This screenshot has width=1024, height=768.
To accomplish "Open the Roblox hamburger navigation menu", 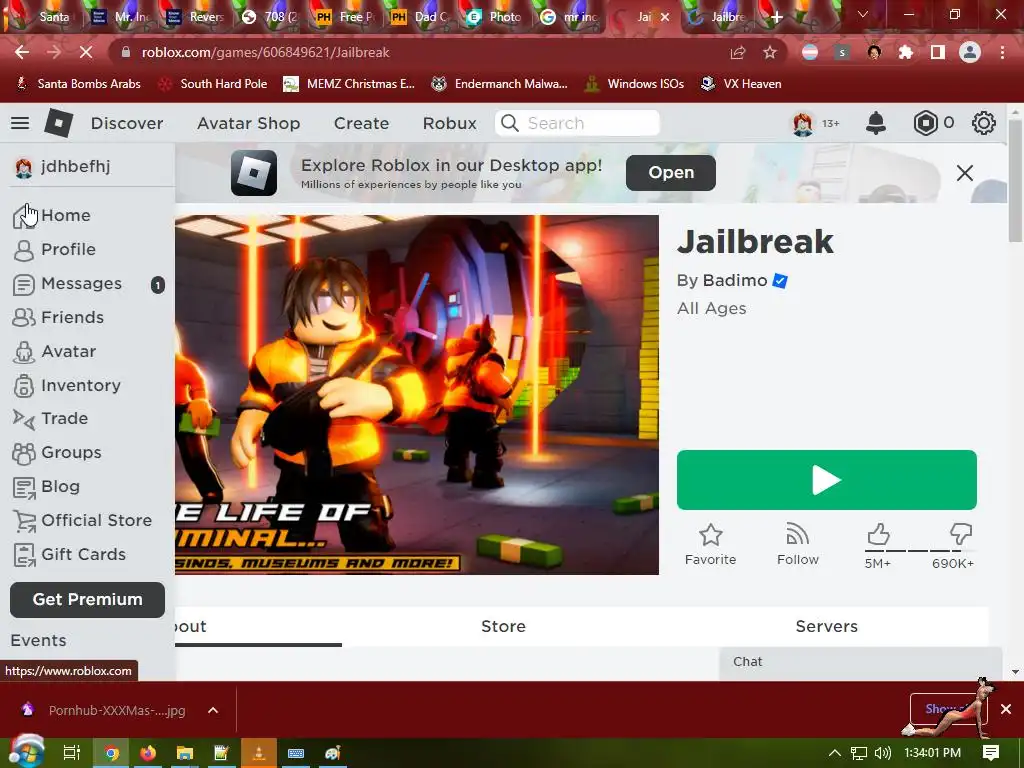I will [x=20, y=123].
